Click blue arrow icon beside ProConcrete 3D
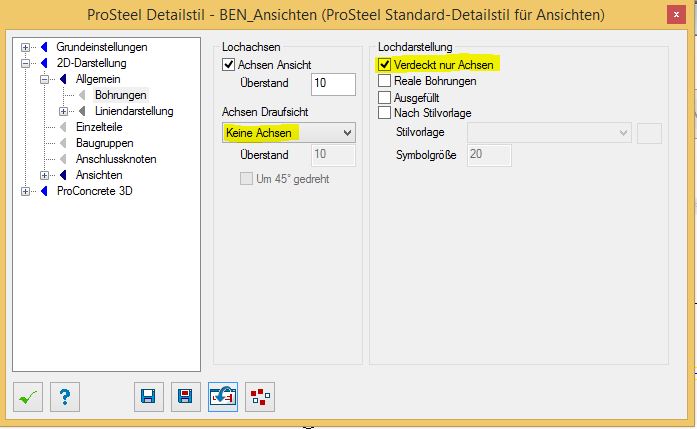 coord(44,191)
